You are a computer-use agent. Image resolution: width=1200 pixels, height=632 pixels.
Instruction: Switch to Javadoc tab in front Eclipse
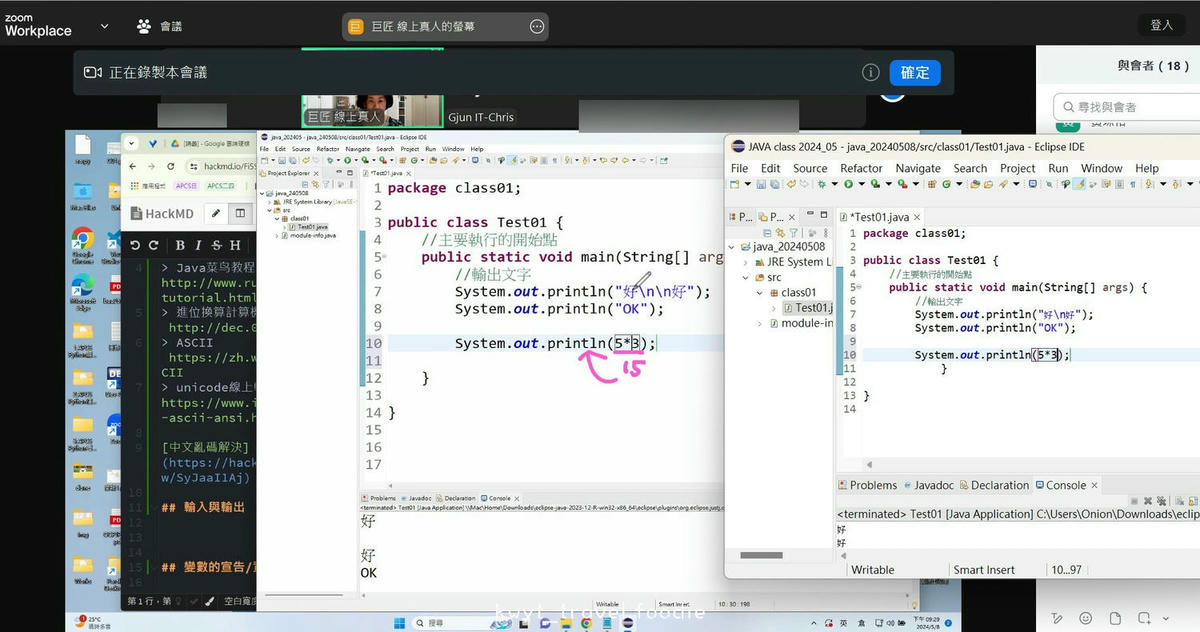[x=928, y=485]
